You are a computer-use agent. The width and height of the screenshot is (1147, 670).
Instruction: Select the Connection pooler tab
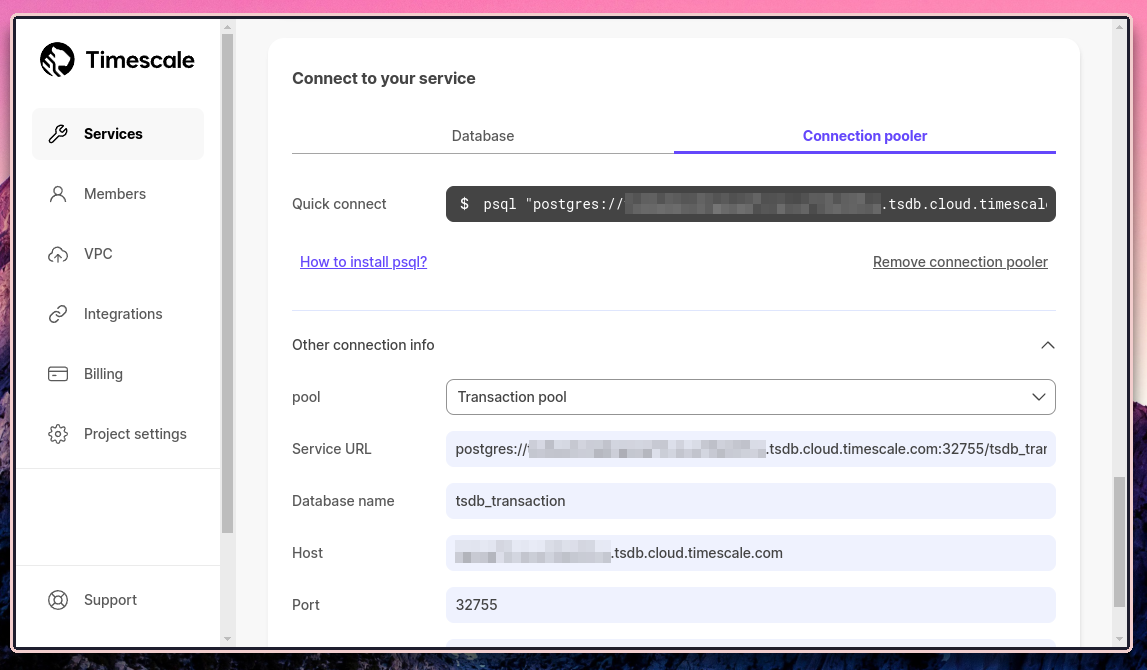coord(865,136)
